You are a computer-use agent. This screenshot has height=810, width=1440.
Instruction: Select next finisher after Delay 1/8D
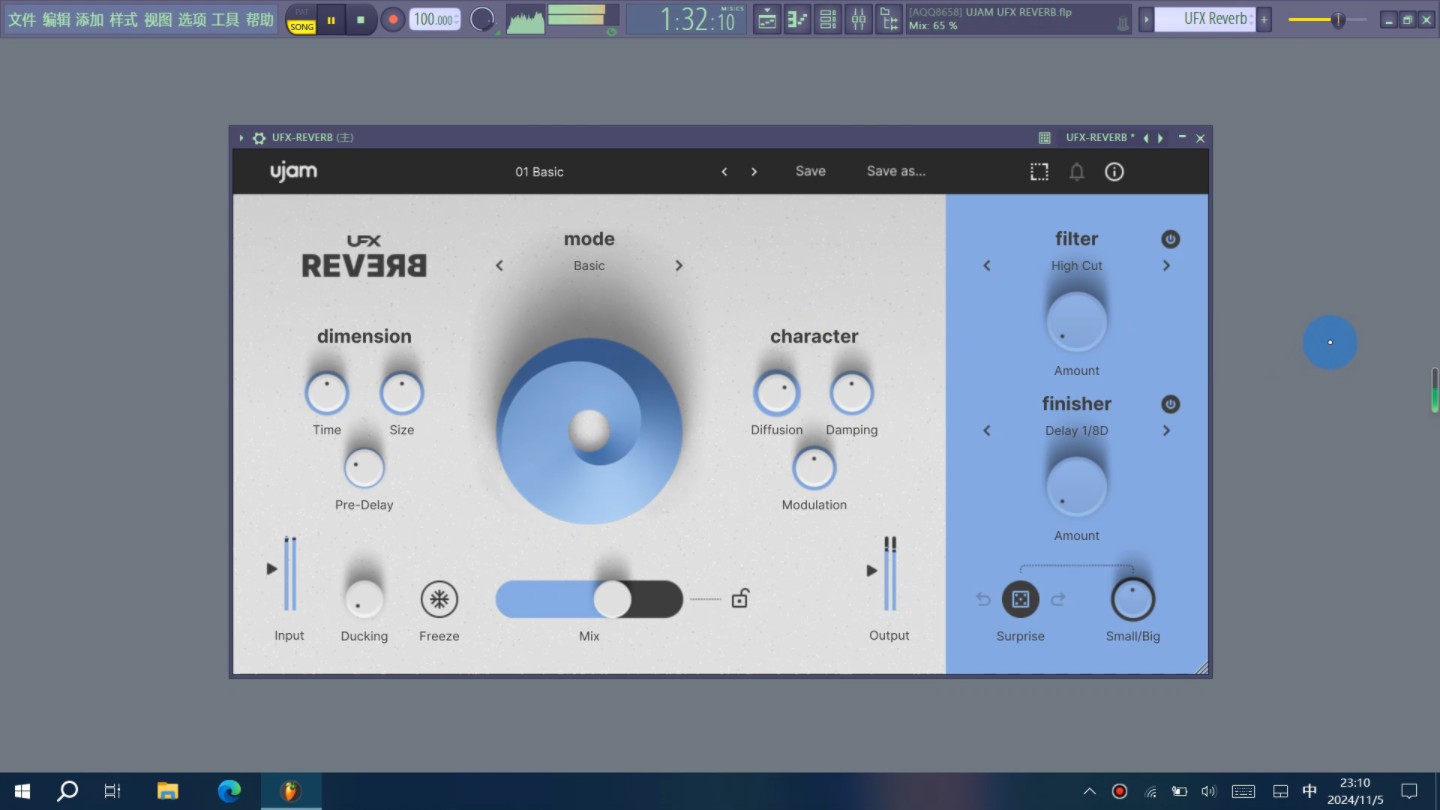[x=1166, y=431]
